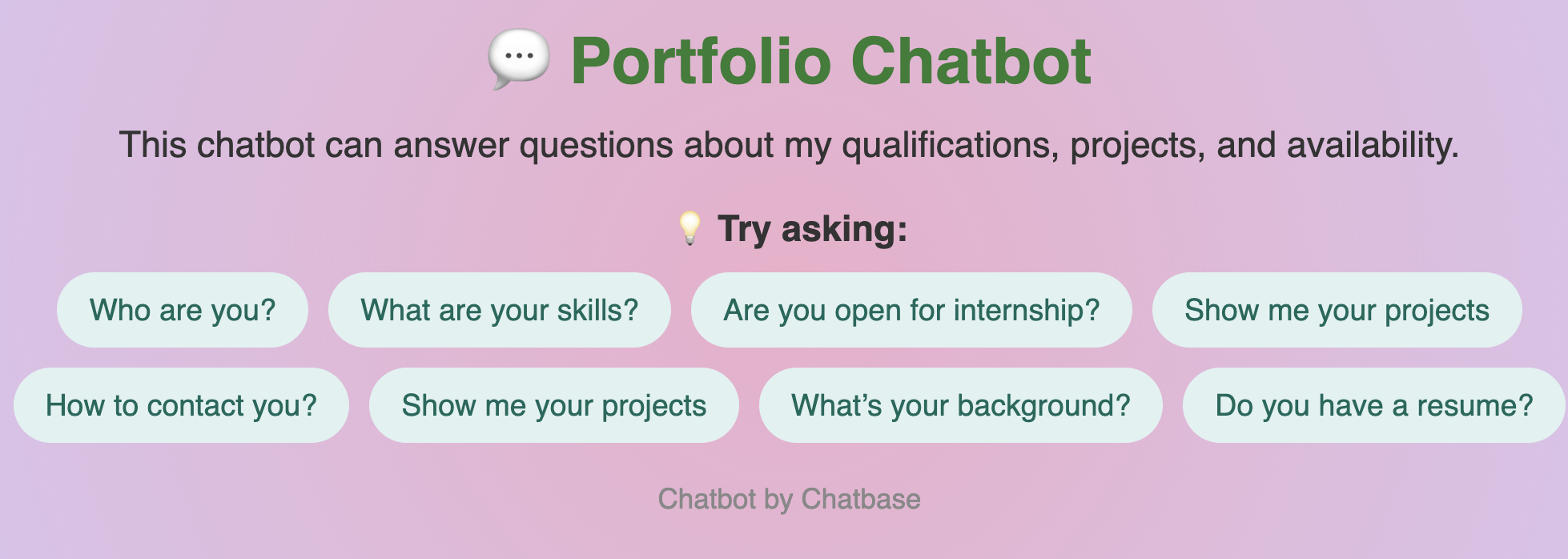Click the internship question pill on the top row
The width and height of the screenshot is (1568, 559).
pos(911,310)
